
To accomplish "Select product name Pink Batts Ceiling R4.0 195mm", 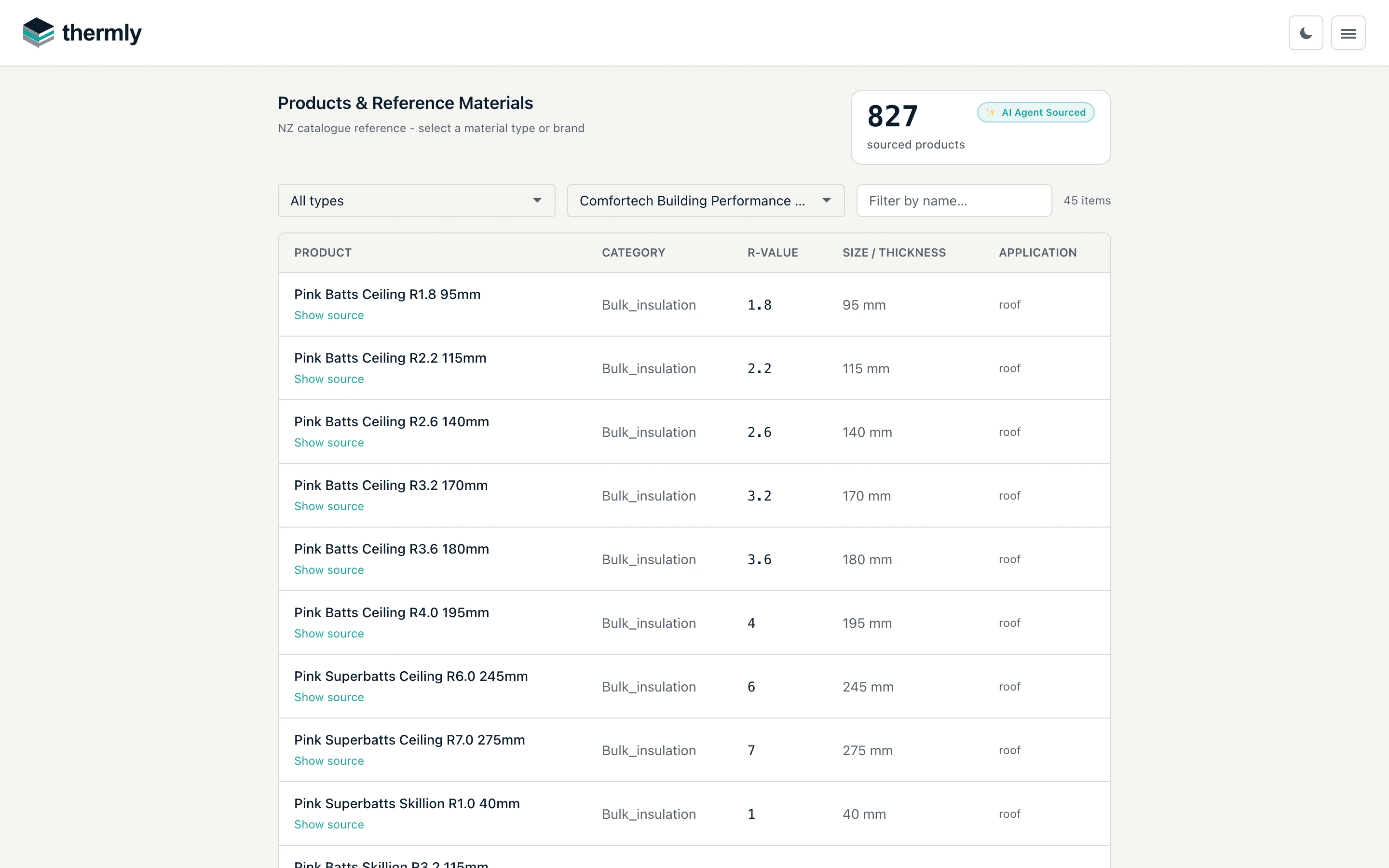I will pos(392,613).
